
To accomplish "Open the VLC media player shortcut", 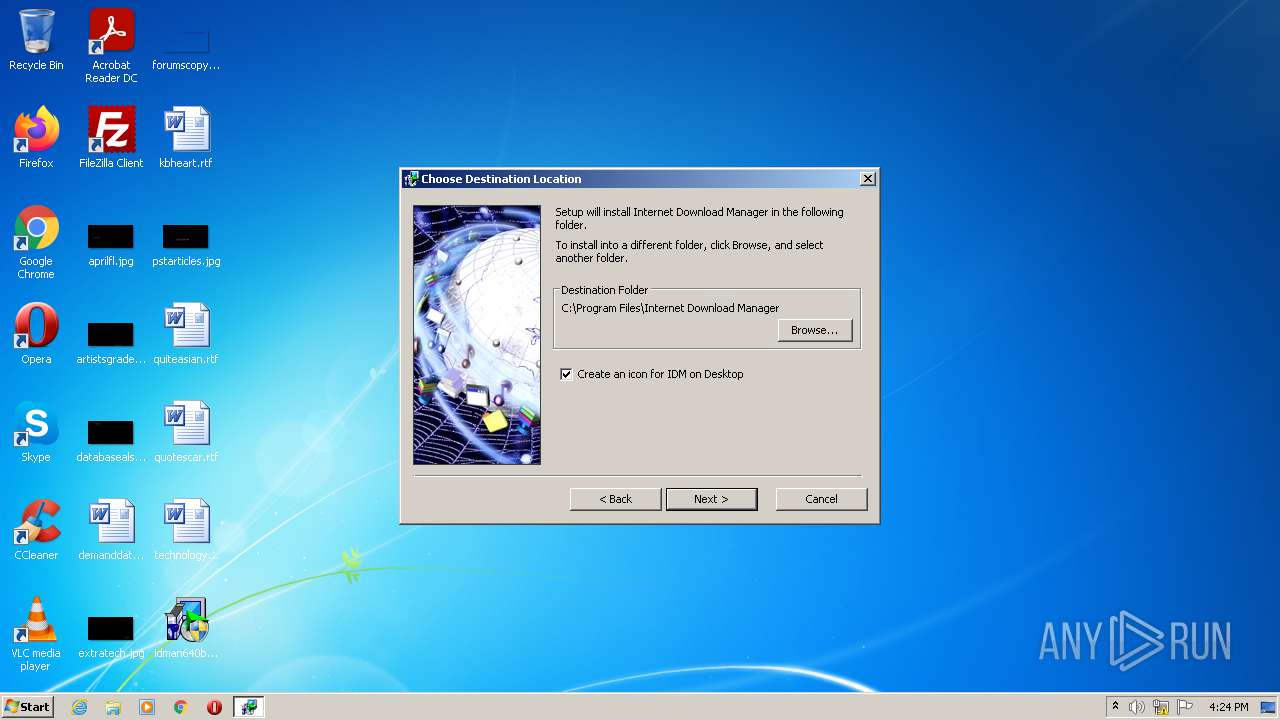I will coord(36,634).
